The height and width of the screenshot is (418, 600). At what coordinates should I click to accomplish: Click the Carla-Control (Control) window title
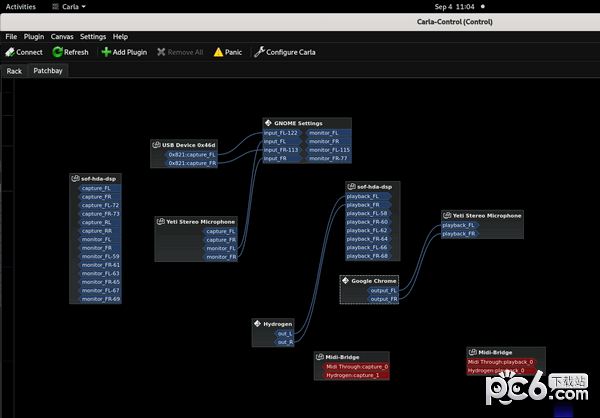coord(455,22)
